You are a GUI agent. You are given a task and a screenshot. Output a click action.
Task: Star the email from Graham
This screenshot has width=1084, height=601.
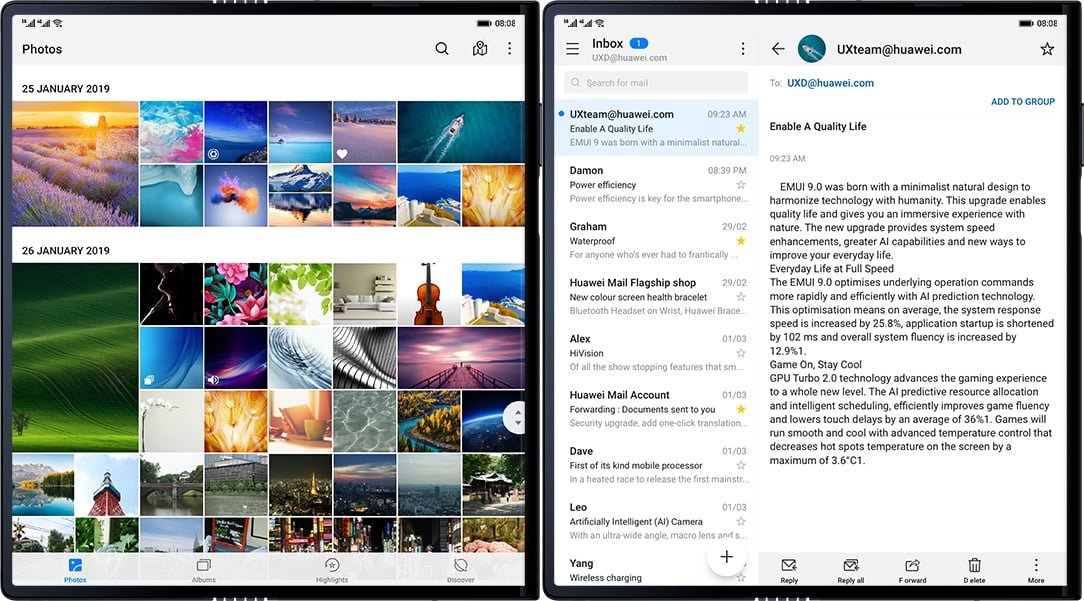741,241
